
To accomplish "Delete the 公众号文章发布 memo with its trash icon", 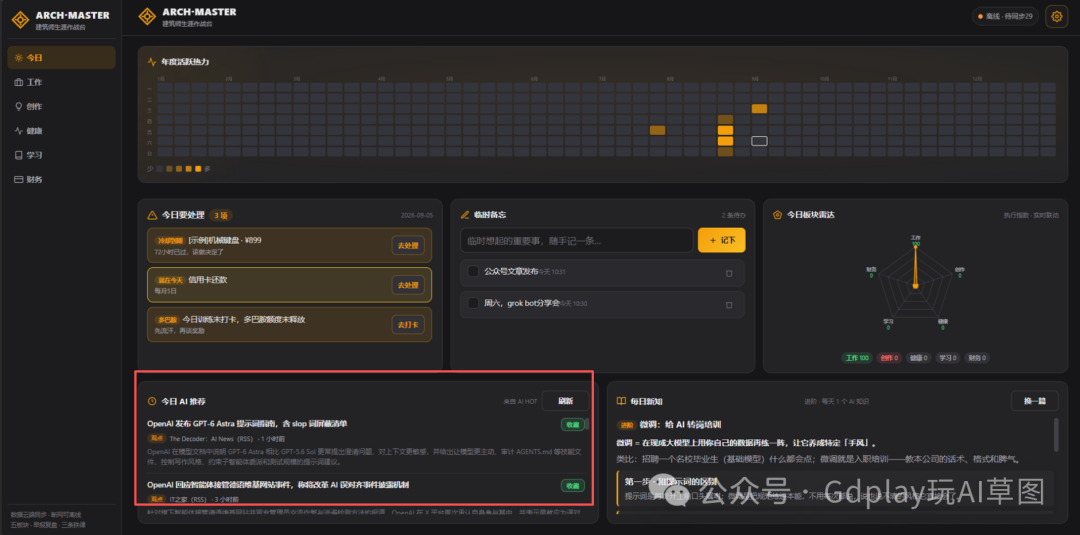I will [729, 273].
